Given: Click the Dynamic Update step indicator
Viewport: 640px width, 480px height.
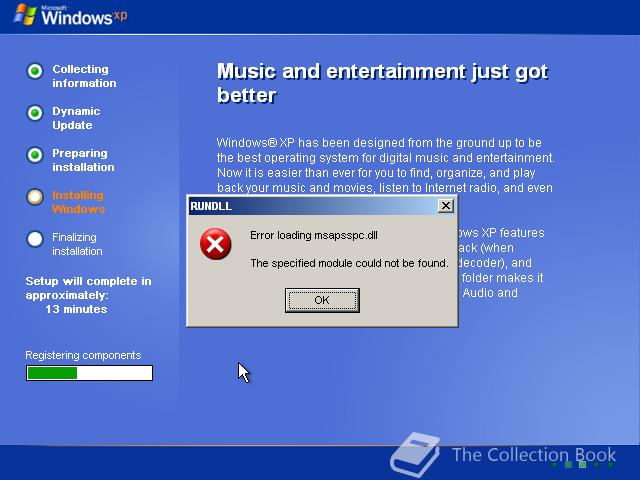Looking at the screenshot, I should [35, 113].
